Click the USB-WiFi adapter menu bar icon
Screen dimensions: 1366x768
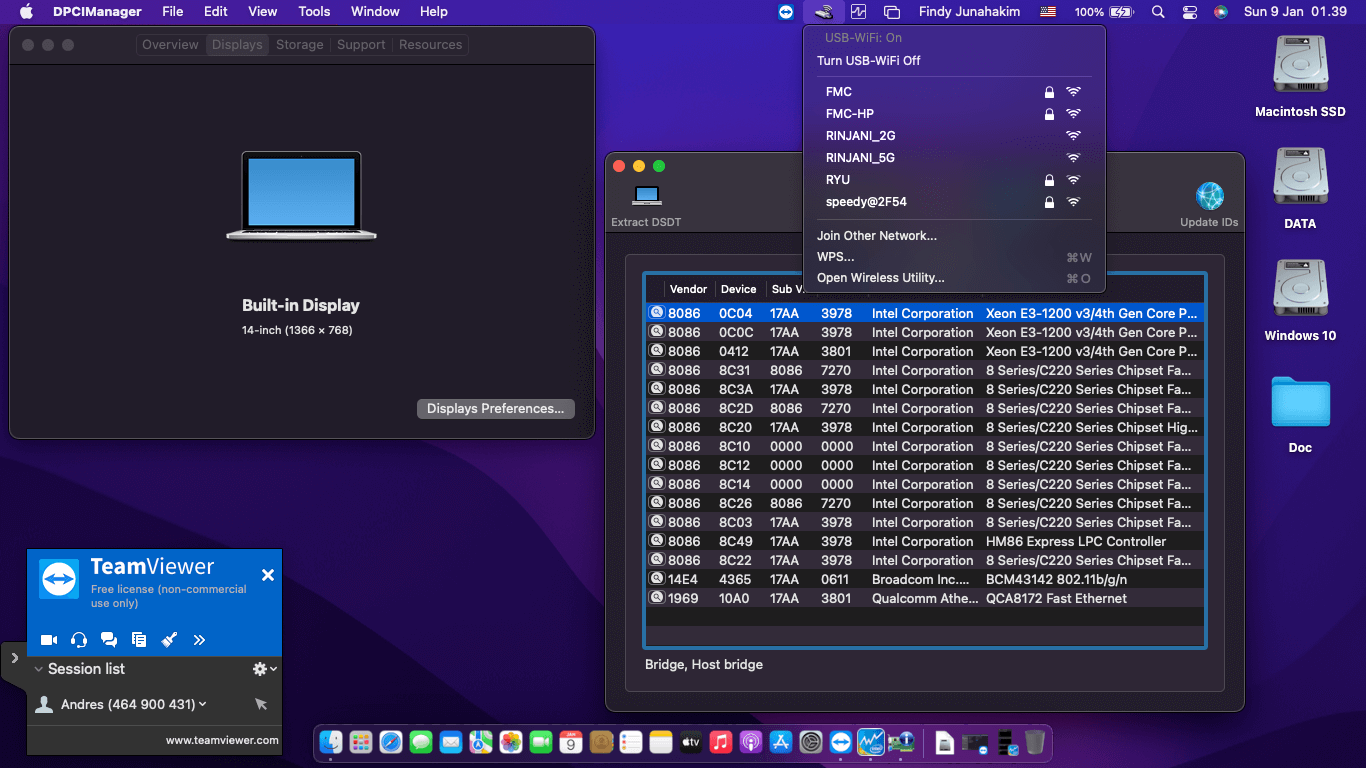[823, 12]
